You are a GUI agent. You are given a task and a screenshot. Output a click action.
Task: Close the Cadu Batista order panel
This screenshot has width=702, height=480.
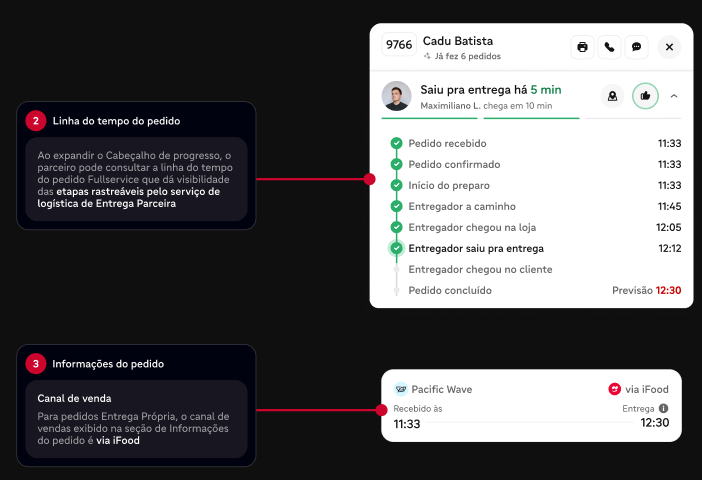pos(669,47)
